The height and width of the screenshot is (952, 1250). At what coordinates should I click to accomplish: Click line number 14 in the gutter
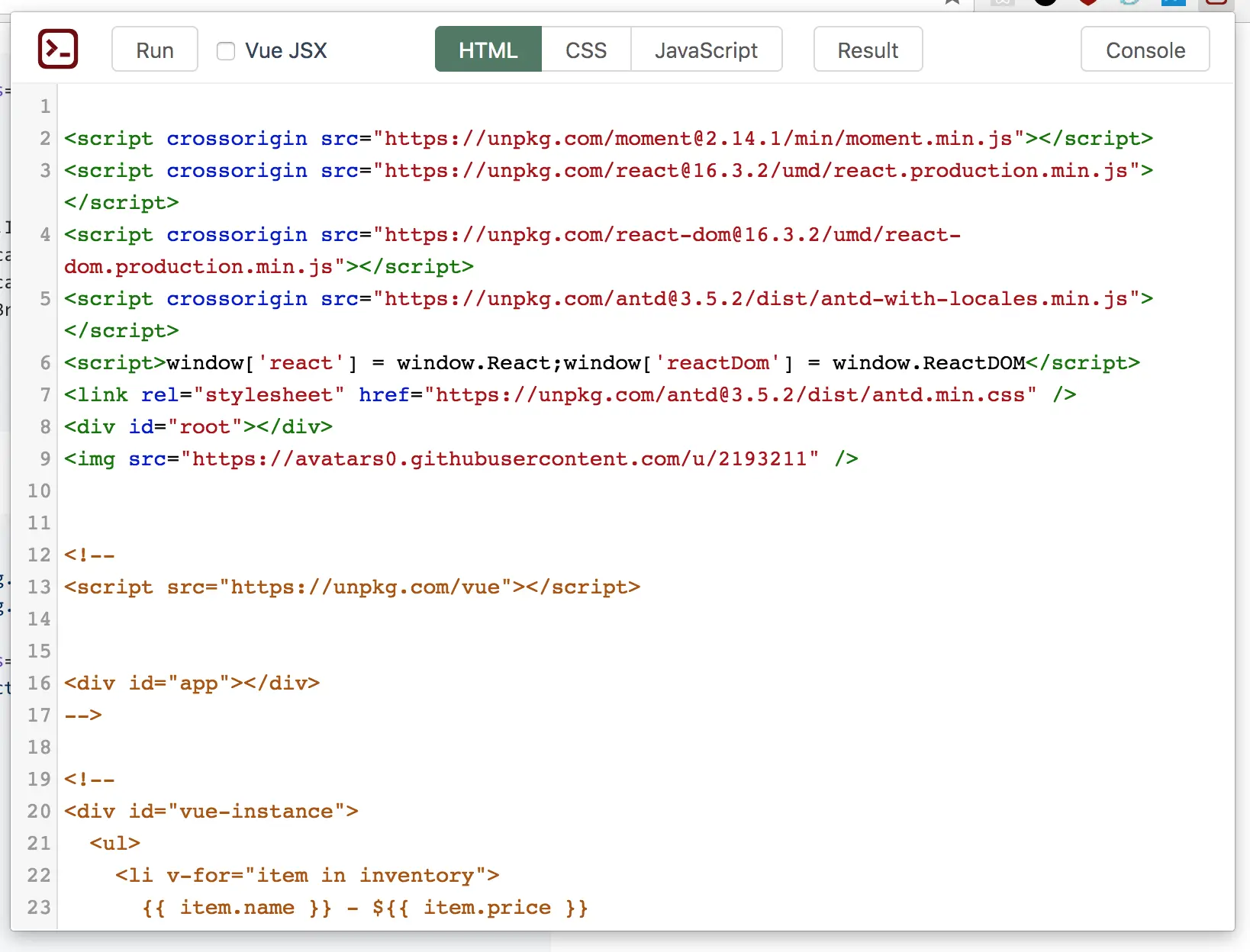click(39, 619)
